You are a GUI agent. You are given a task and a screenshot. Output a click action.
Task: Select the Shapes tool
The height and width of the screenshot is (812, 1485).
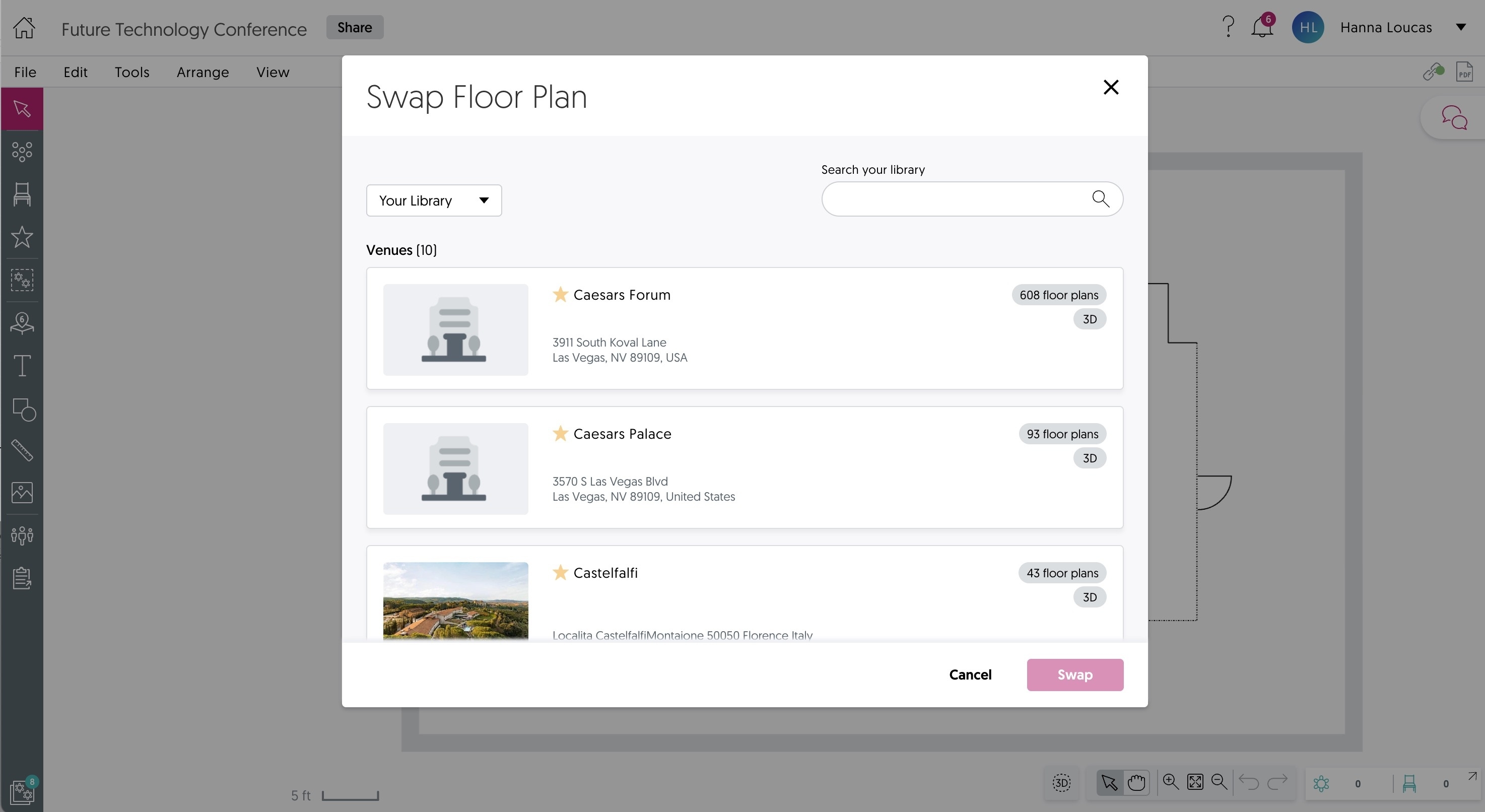click(24, 410)
